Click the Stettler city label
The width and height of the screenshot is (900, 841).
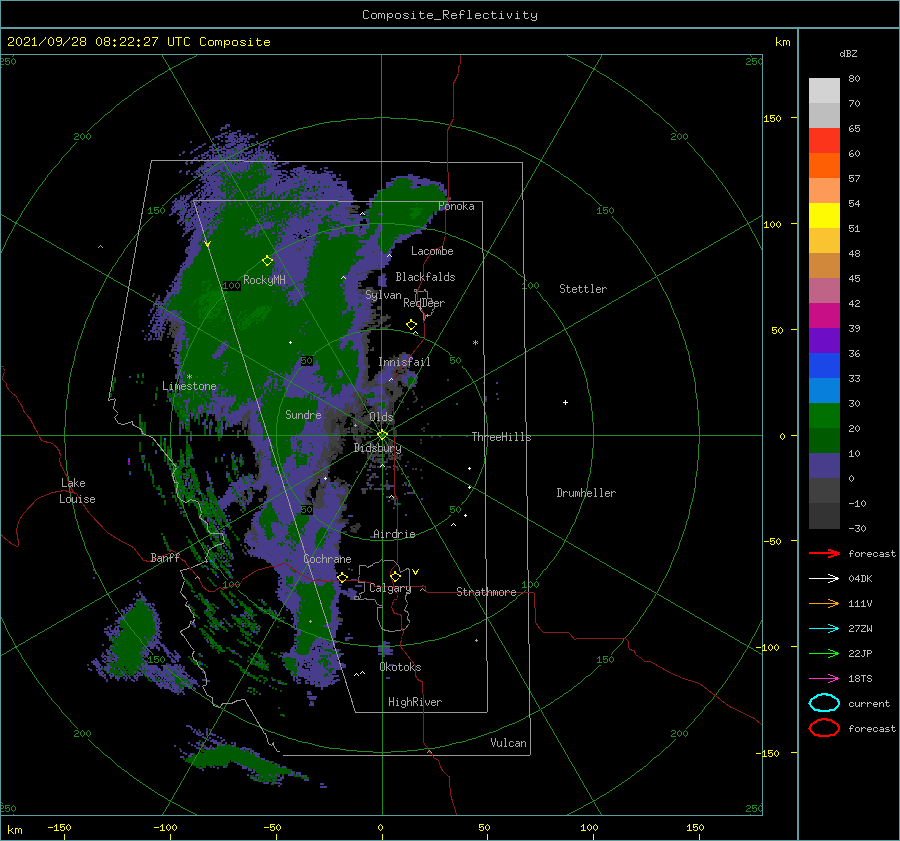[x=583, y=289]
